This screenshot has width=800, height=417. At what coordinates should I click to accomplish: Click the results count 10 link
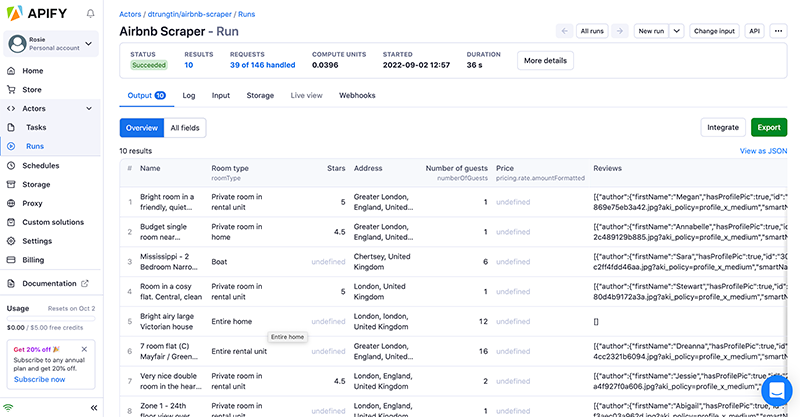click(189, 65)
